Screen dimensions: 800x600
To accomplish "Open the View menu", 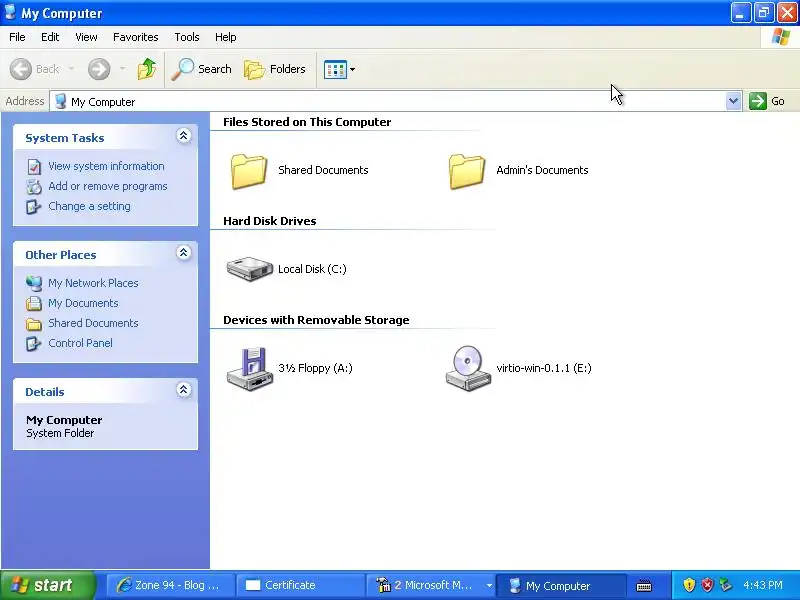I will (x=86, y=37).
